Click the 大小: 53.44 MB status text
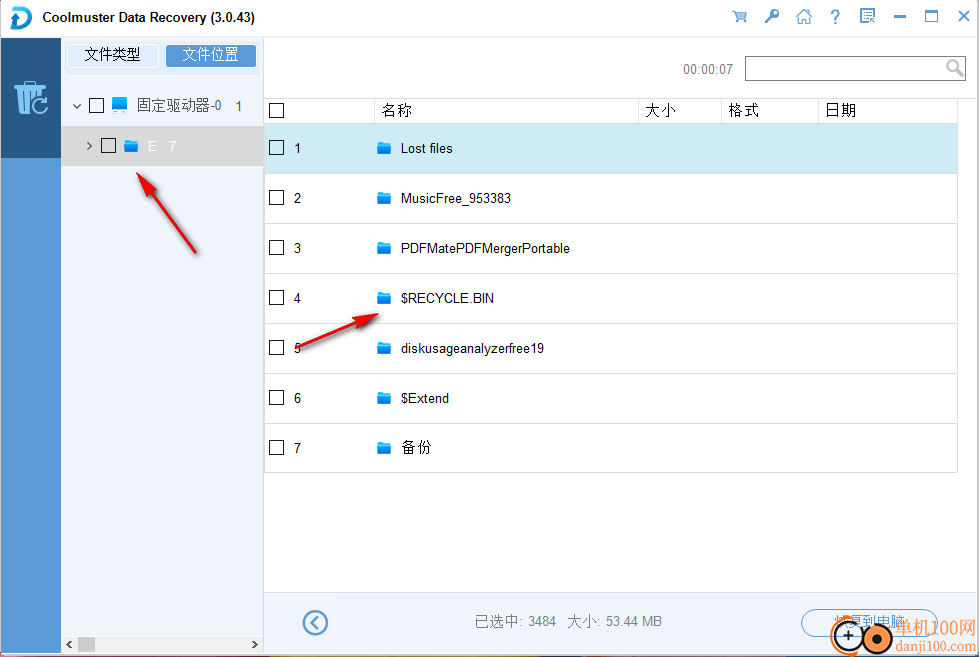This screenshot has width=979, height=657. (x=614, y=621)
